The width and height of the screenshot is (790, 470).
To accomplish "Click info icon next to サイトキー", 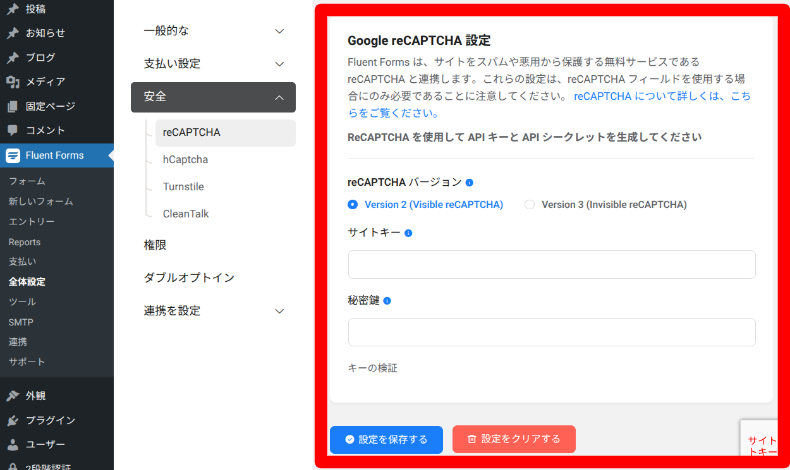I will click(x=408, y=233).
